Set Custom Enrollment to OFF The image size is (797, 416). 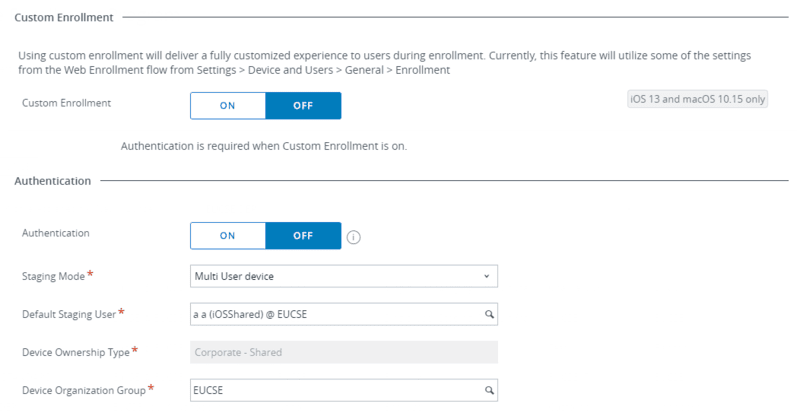[x=303, y=106]
